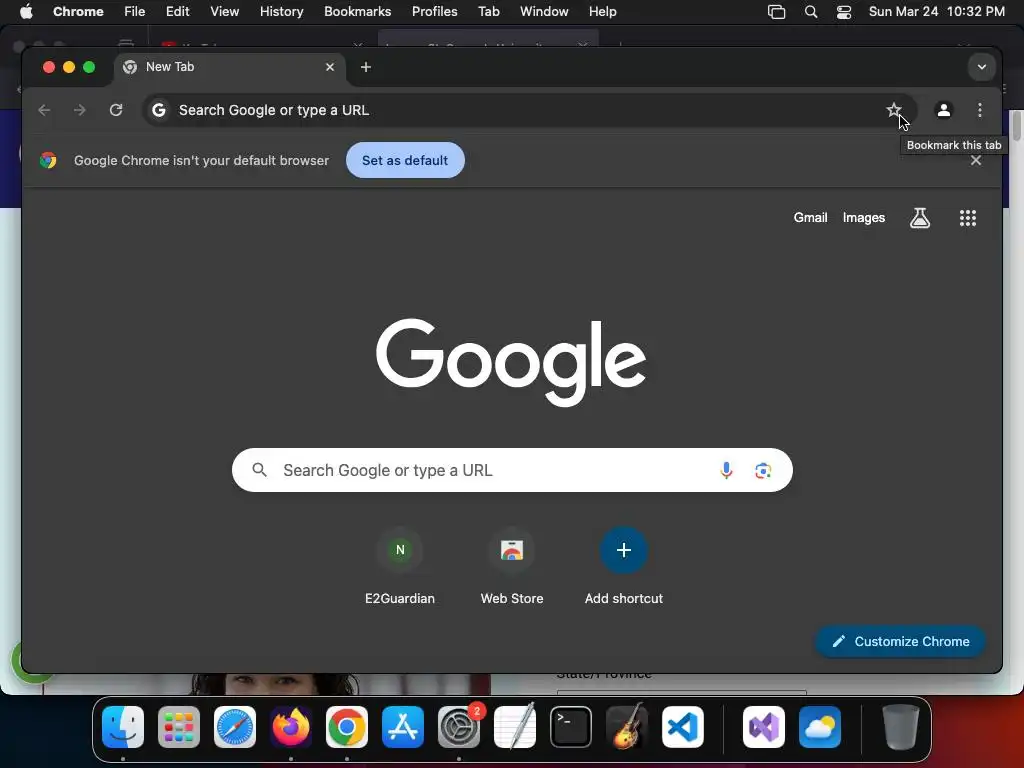This screenshot has height=768, width=1024.
Task: Expand the tab search dropdown arrow
Action: click(x=982, y=67)
